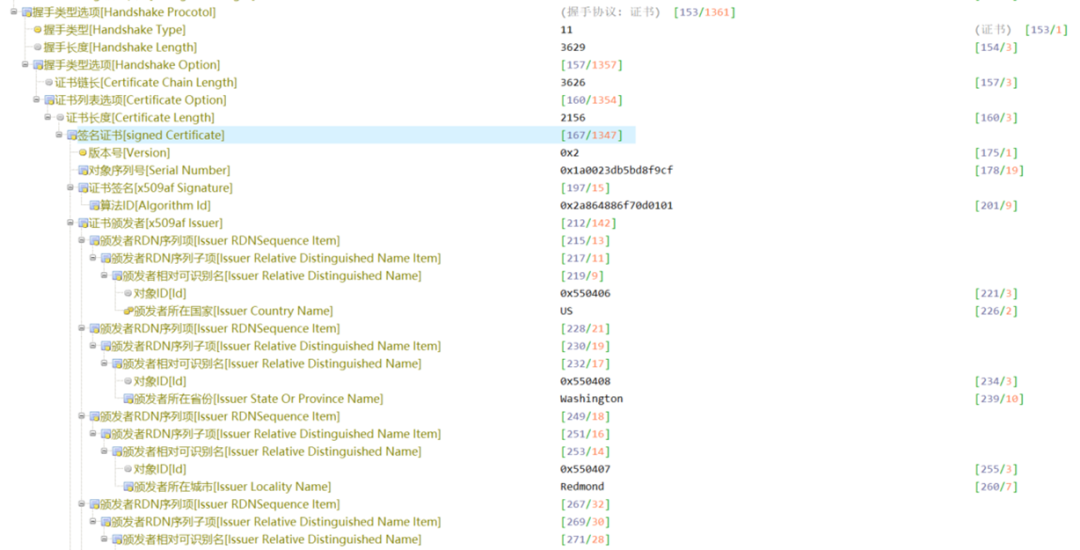Image resolution: width=1080 pixels, height=550 pixels.
Task: Select the Issuer State Or Province Name label
Action: point(258,399)
